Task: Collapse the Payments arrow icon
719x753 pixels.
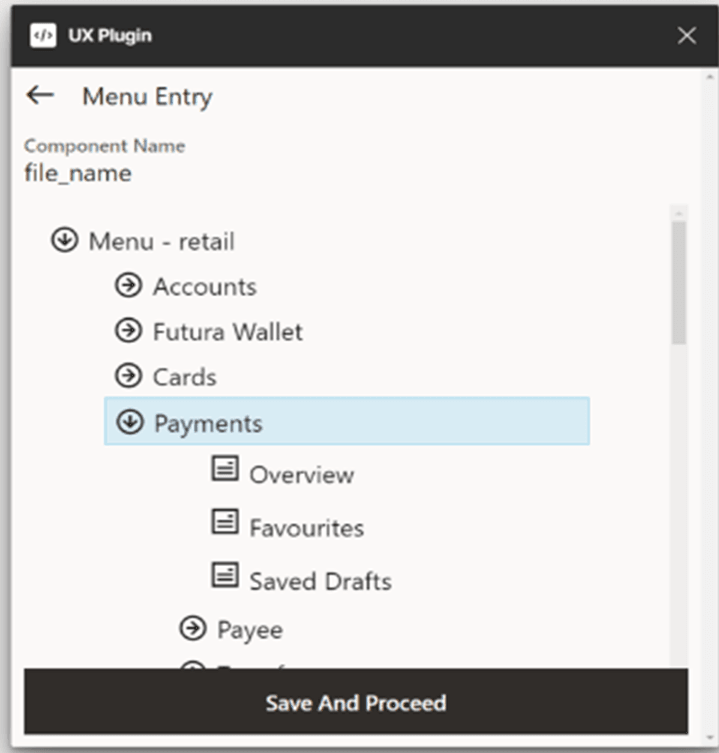Action: pos(129,422)
